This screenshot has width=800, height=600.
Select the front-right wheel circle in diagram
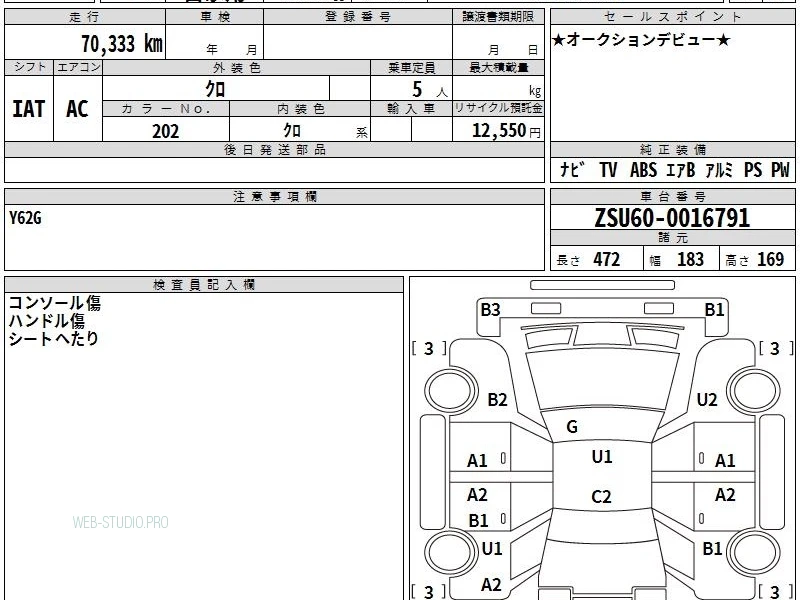tap(754, 391)
